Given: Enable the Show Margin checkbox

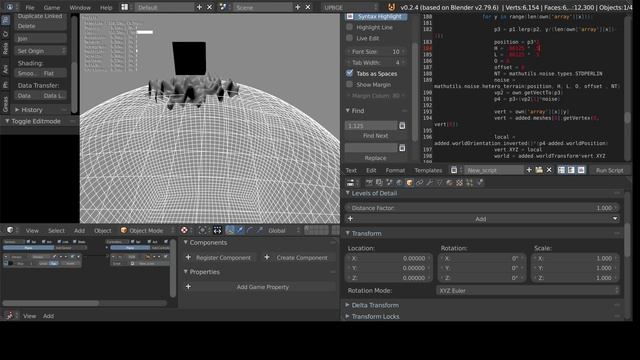Looking at the screenshot, I should click(x=349, y=84).
